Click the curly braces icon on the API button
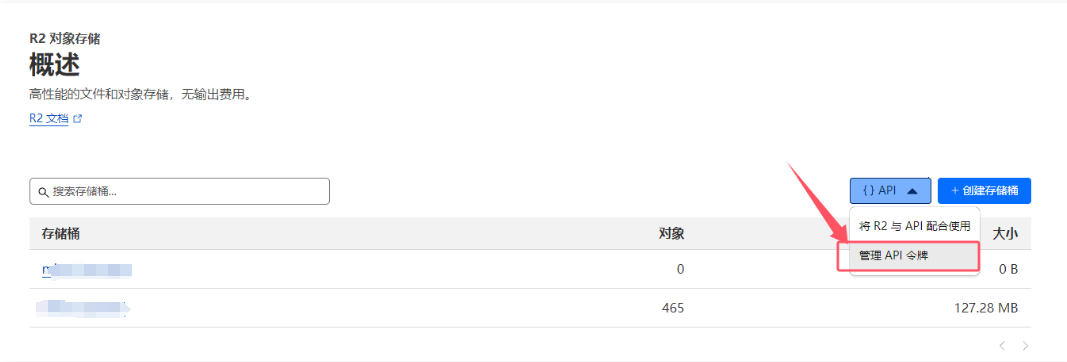 pos(868,191)
